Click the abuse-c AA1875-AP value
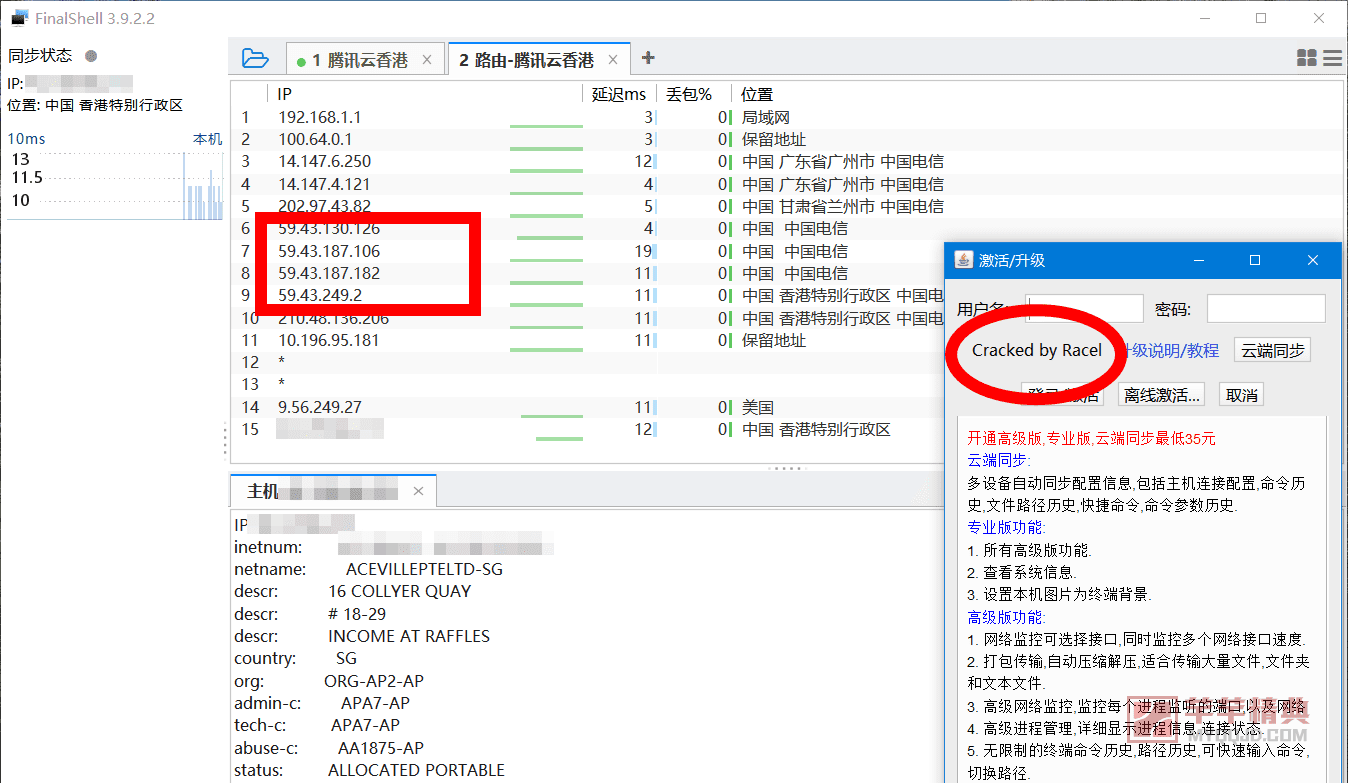Viewport: 1348px width, 783px height. click(381, 748)
